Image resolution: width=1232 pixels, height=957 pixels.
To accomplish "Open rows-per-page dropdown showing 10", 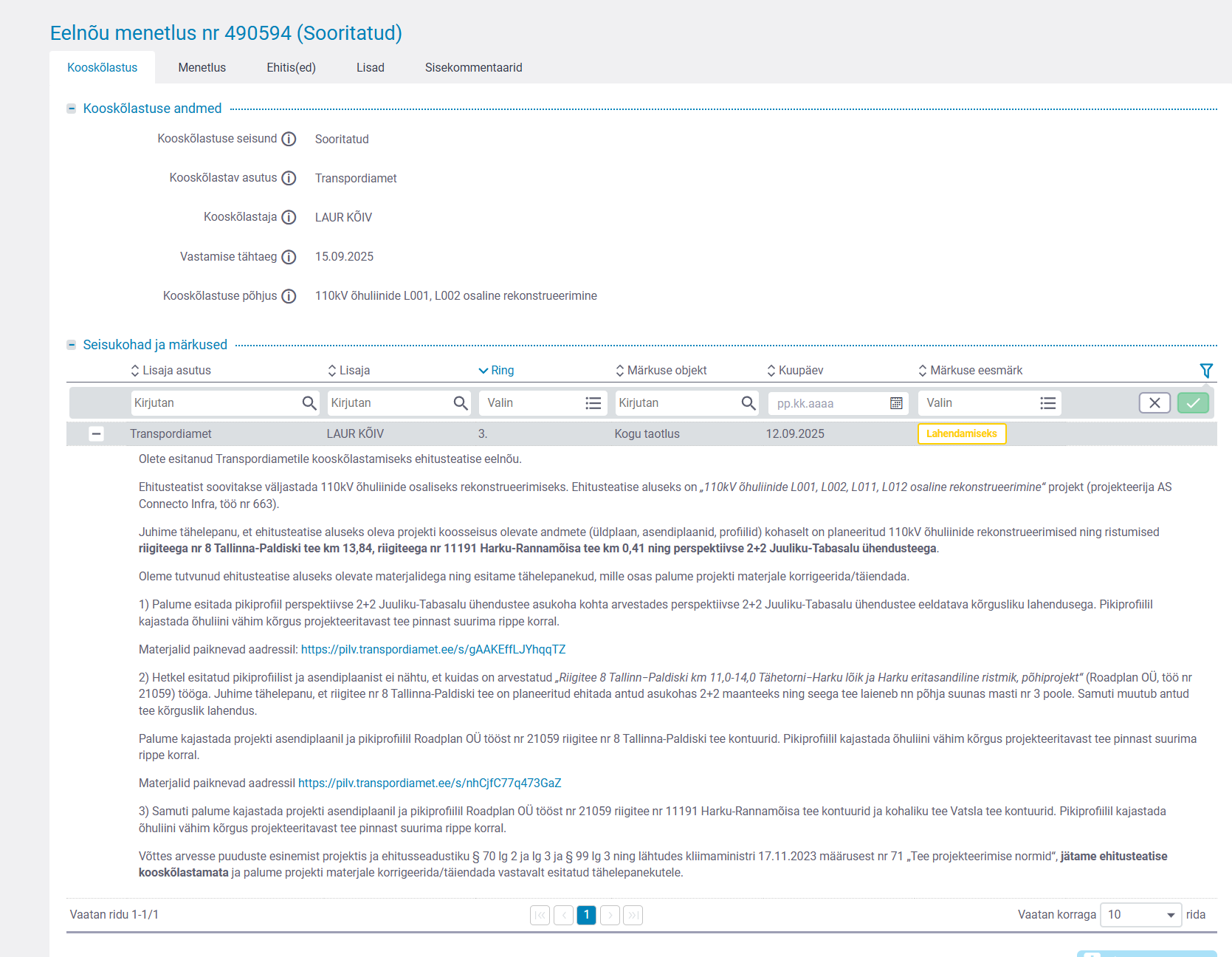I will click(1140, 916).
